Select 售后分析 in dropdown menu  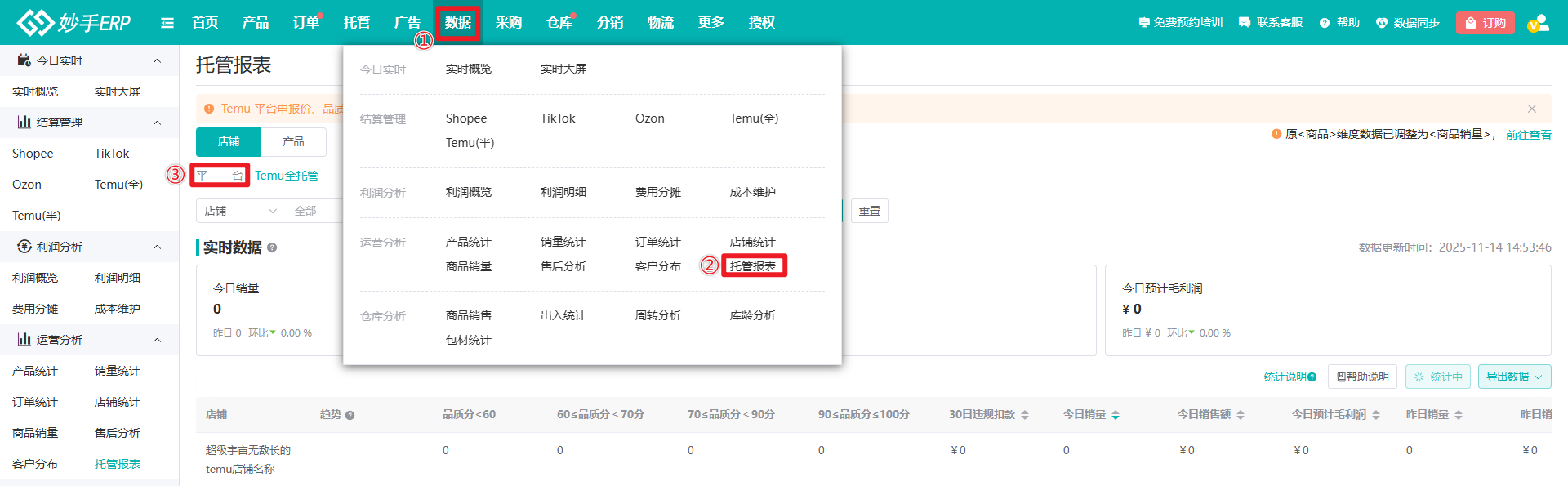point(563,266)
